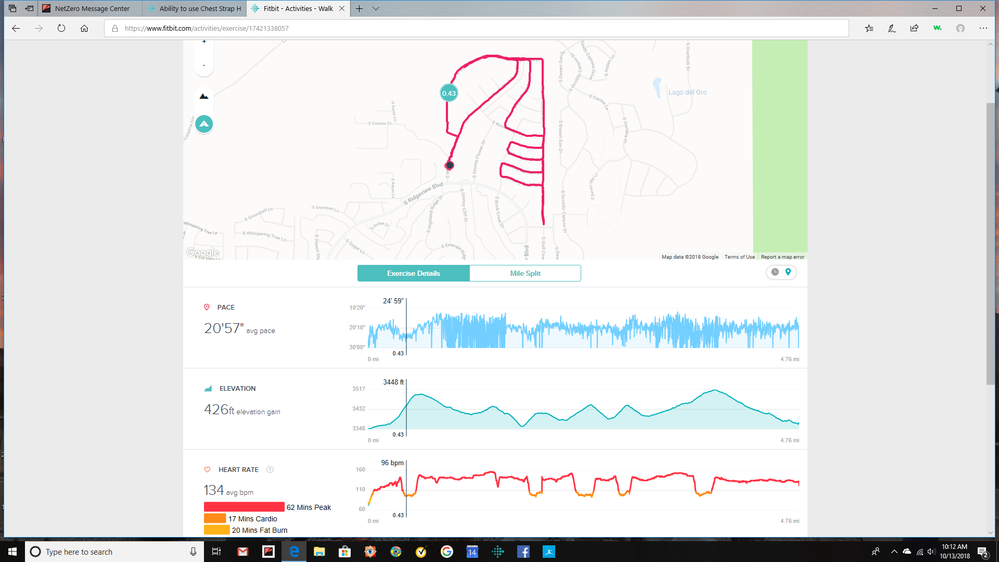Open the Action Center notifications
The height and width of the screenshot is (562, 999).
pos(983,552)
